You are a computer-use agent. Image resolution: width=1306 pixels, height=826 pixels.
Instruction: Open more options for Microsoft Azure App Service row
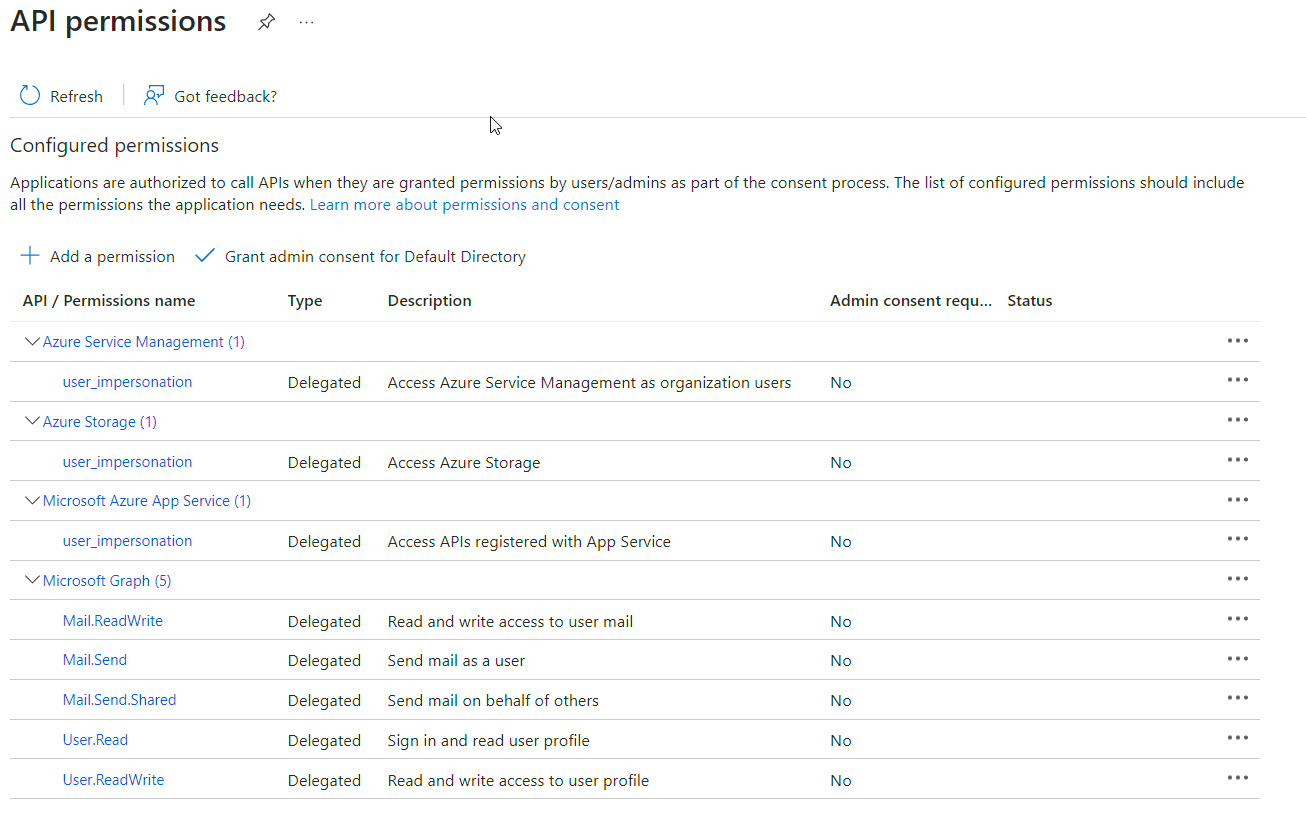(x=1238, y=500)
